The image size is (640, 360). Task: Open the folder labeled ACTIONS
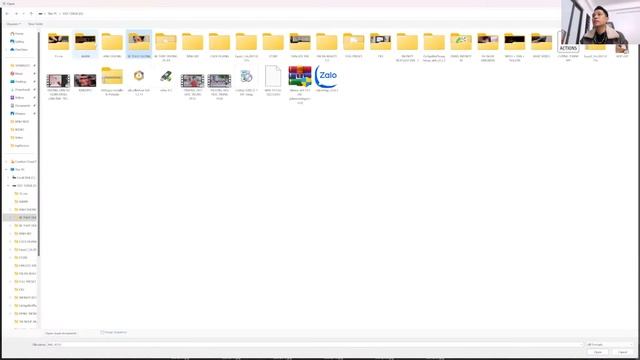click(x=568, y=46)
